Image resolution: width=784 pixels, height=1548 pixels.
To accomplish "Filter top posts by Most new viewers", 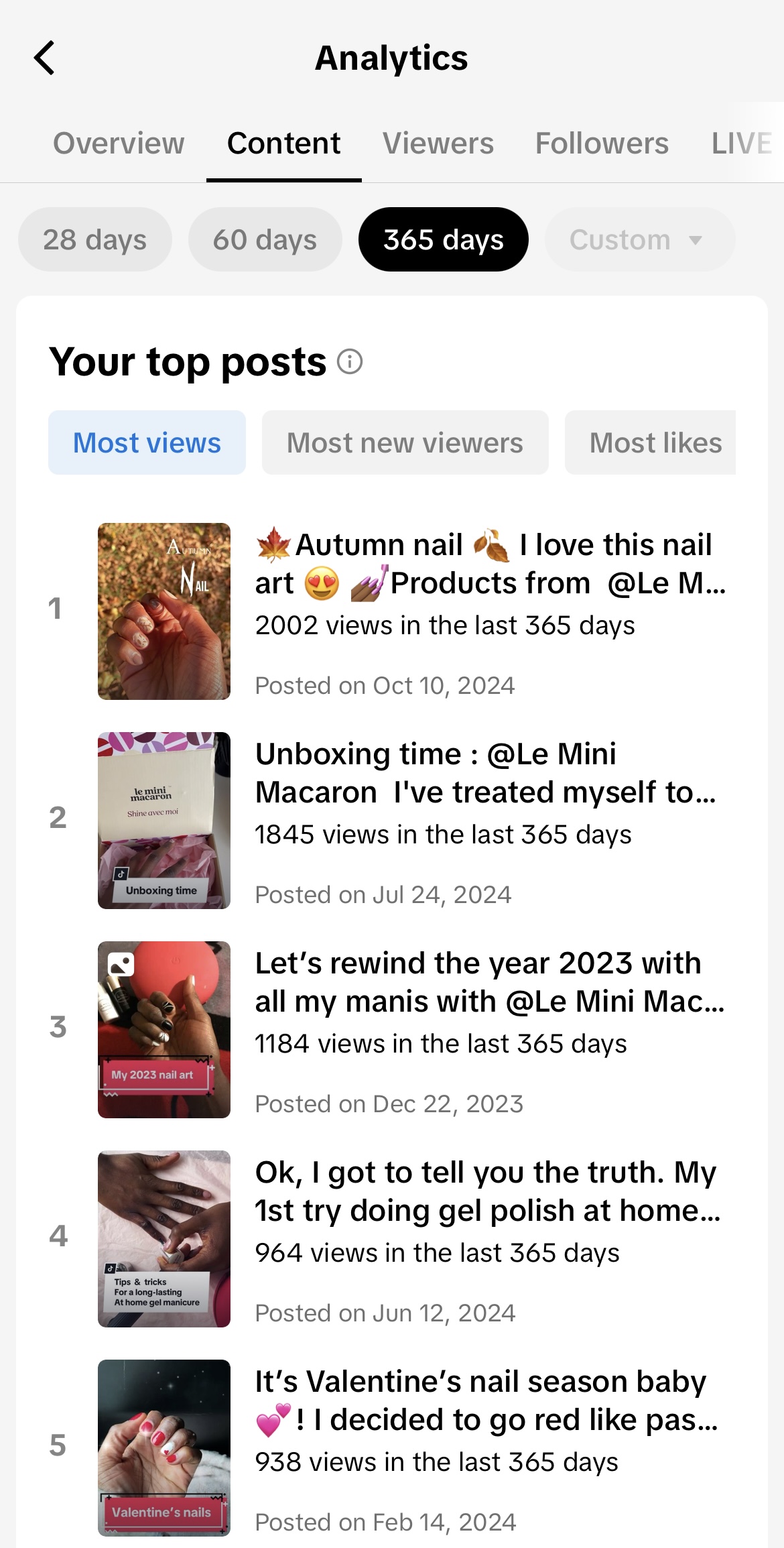I will 405,442.
